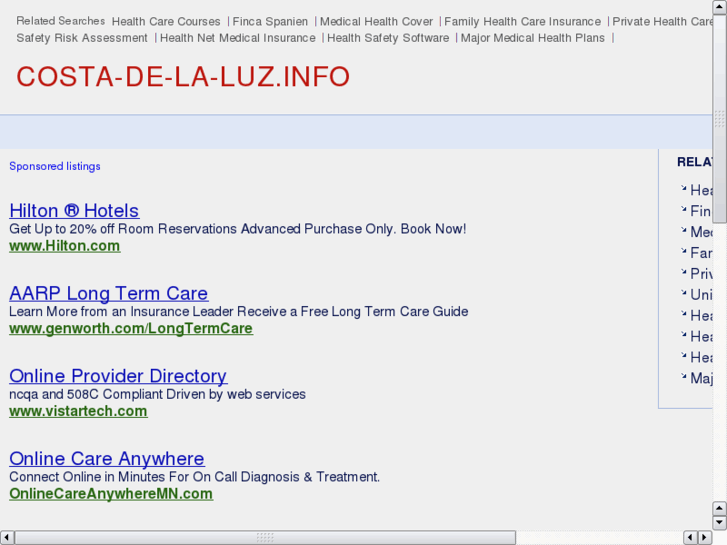Click the AARP ad description about Insurance Leader

point(239,311)
